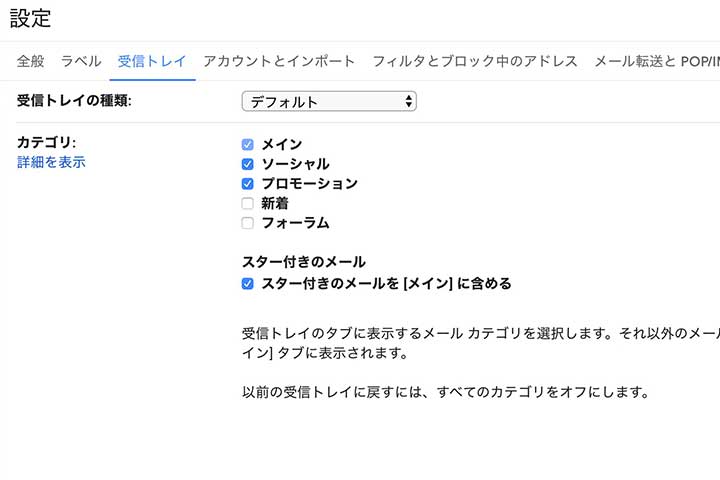Toggle スター付きのメールを [メイン] に含める checkbox
Viewport: 720px width, 480px height.
(248, 284)
